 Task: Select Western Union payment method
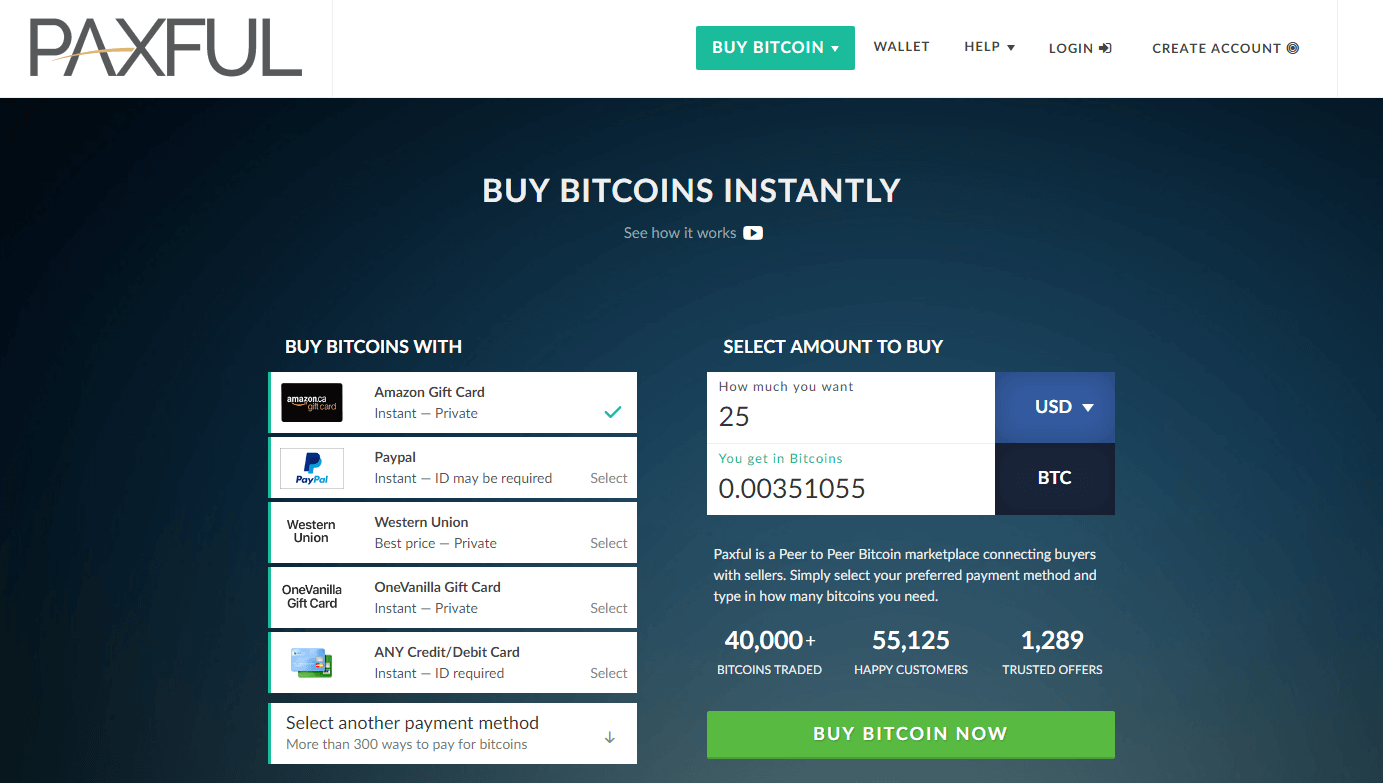453,533
